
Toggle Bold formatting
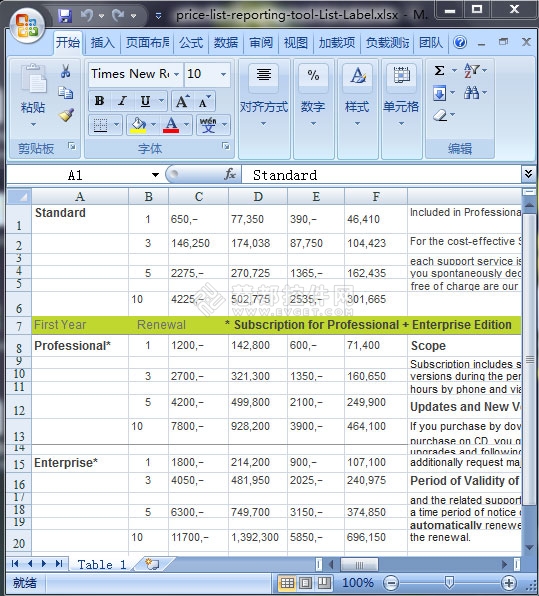(x=99, y=101)
